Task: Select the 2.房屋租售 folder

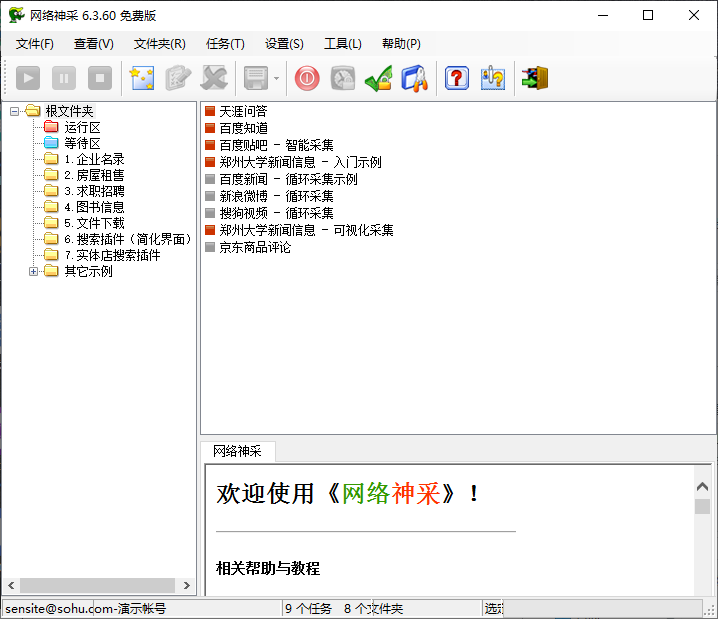Action: (x=94, y=175)
